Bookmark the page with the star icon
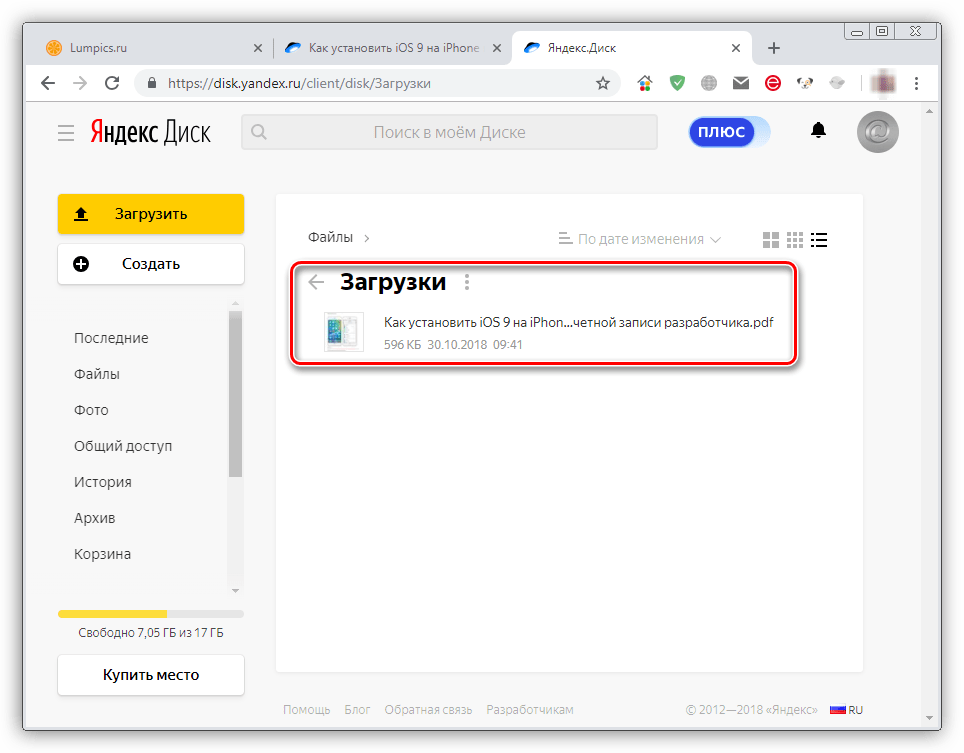The height and width of the screenshot is (753, 964). point(602,83)
